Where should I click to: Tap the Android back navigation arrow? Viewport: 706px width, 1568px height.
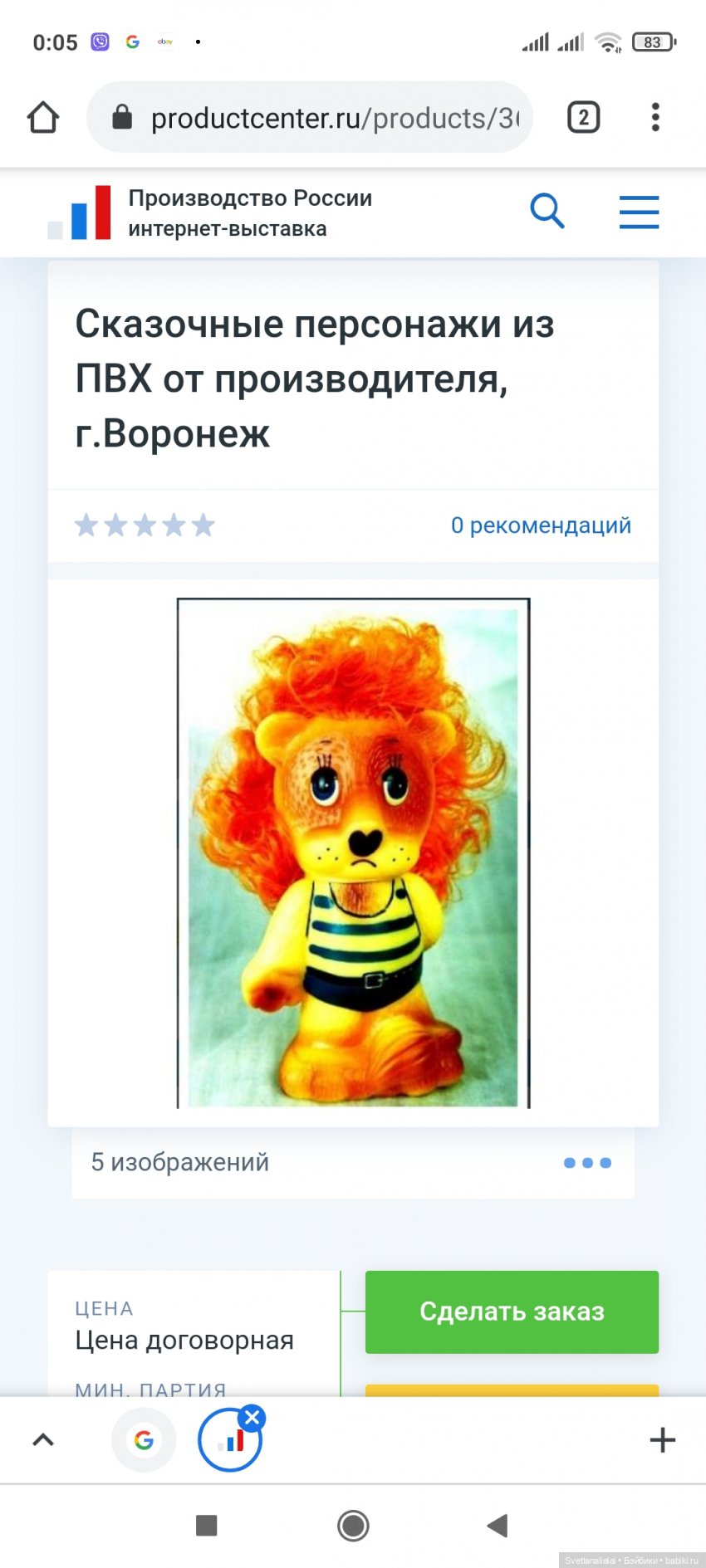[x=498, y=1525]
